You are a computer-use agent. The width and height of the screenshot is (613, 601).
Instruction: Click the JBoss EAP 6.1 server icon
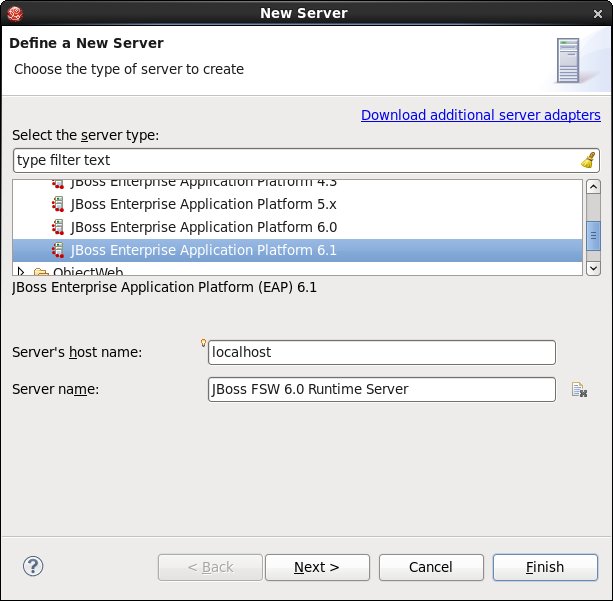pos(58,250)
